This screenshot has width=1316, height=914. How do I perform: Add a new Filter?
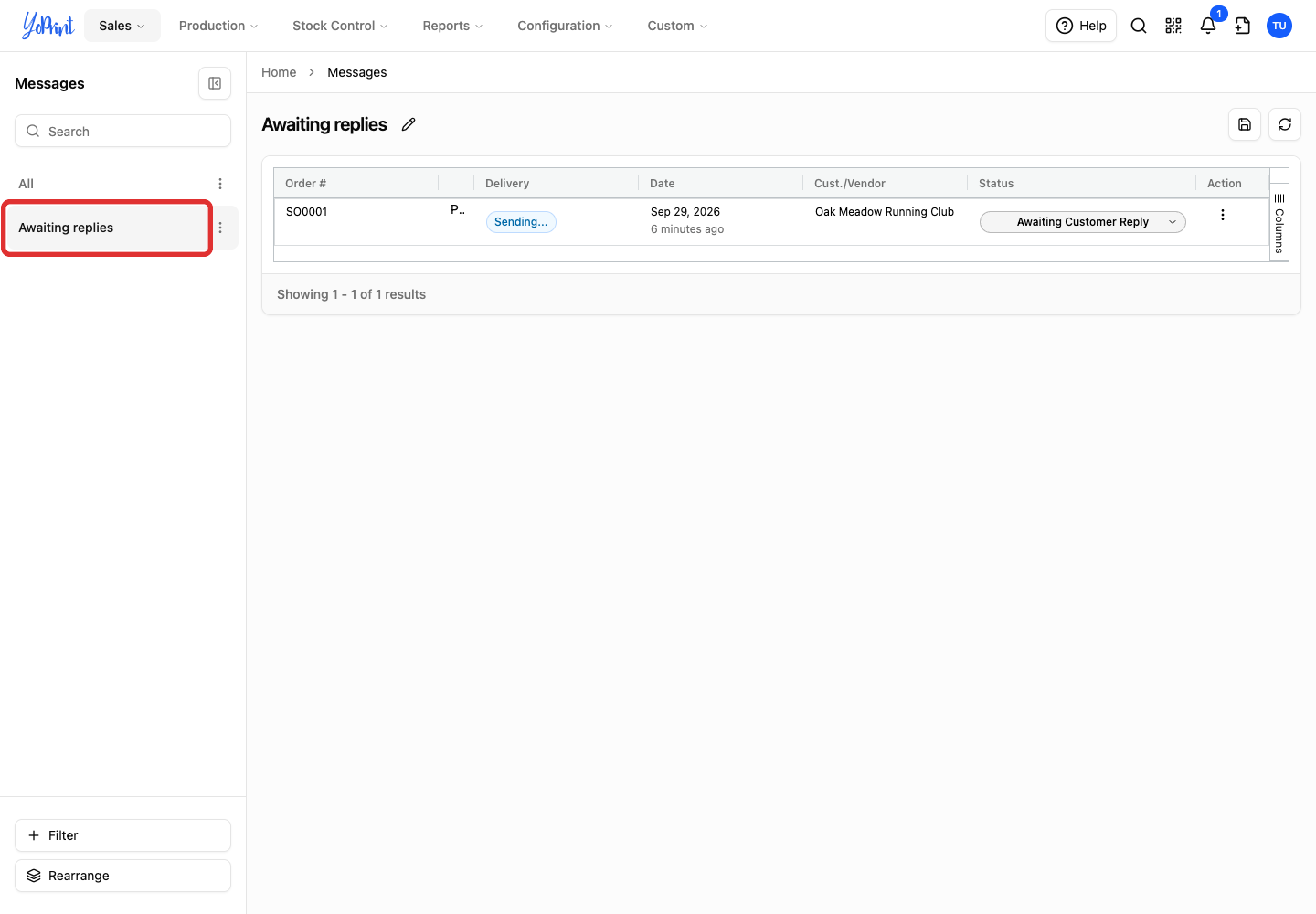pos(122,835)
